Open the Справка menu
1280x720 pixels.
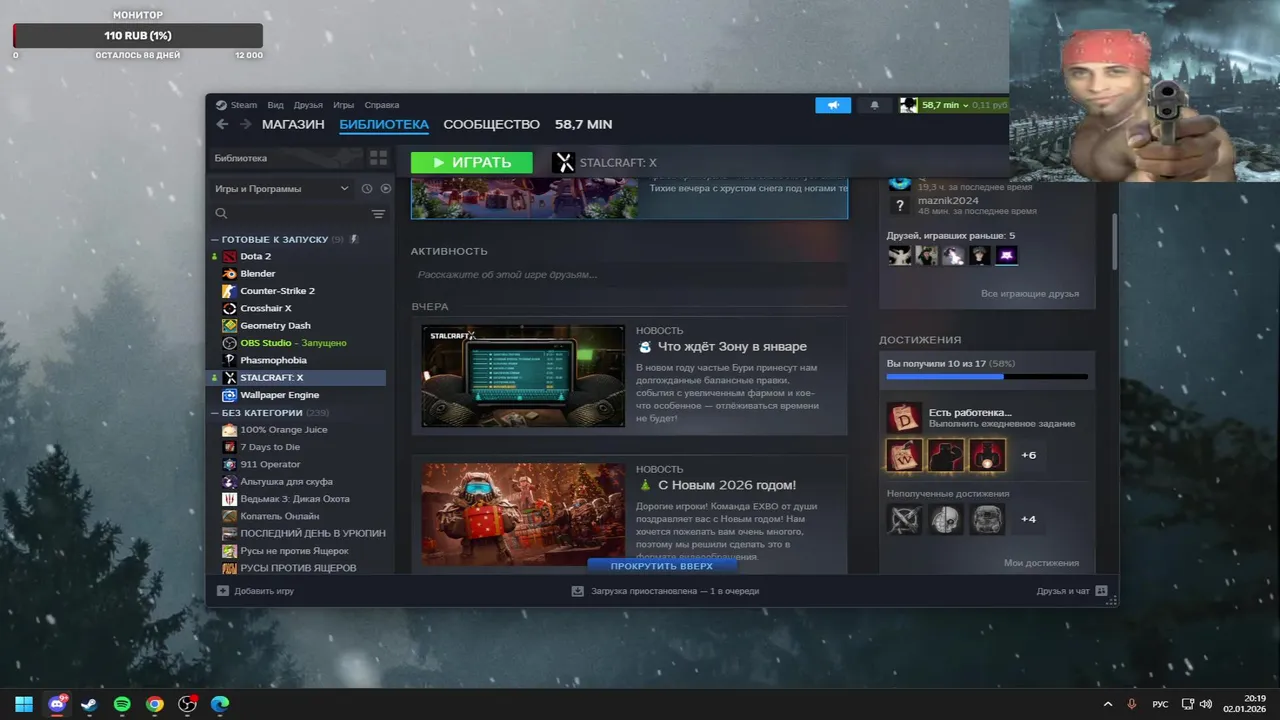coord(381,105)
